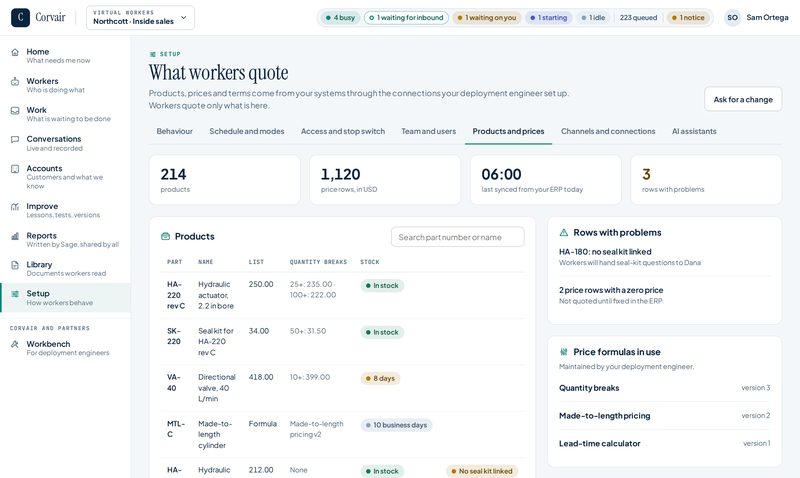
Task: Click the Library document icon
Action: coord(15,265)
